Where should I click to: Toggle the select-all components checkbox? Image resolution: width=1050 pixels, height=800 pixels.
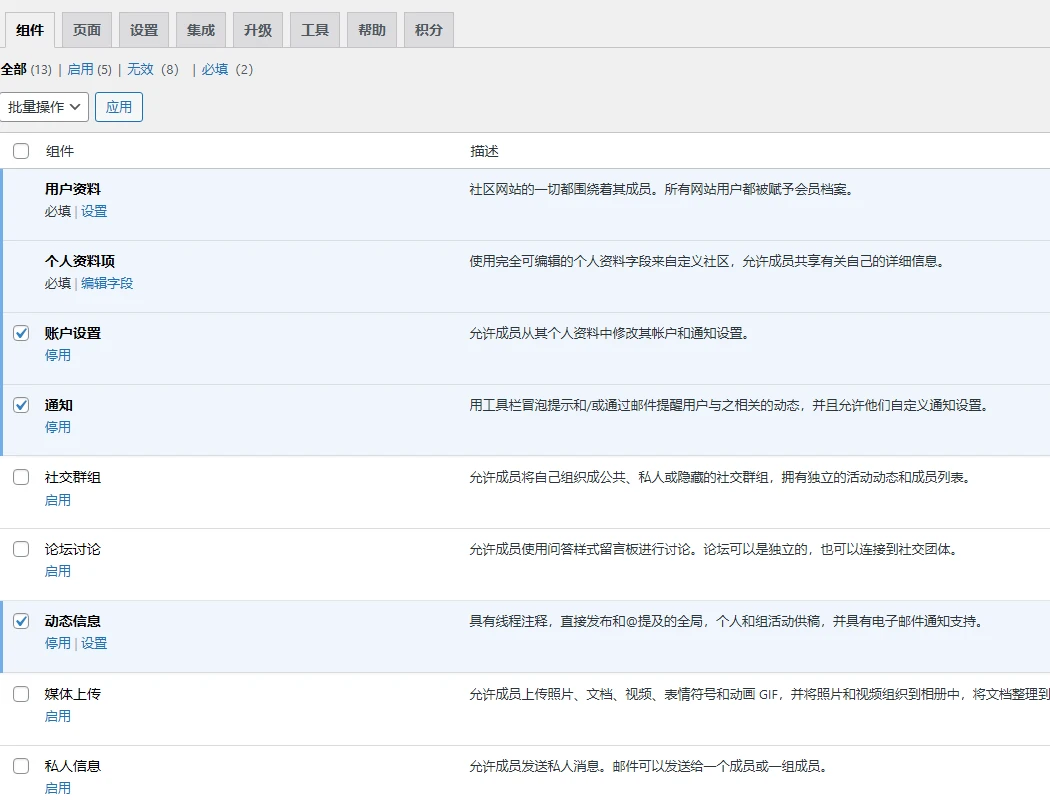pyautogui.click(x=21, y=150)
